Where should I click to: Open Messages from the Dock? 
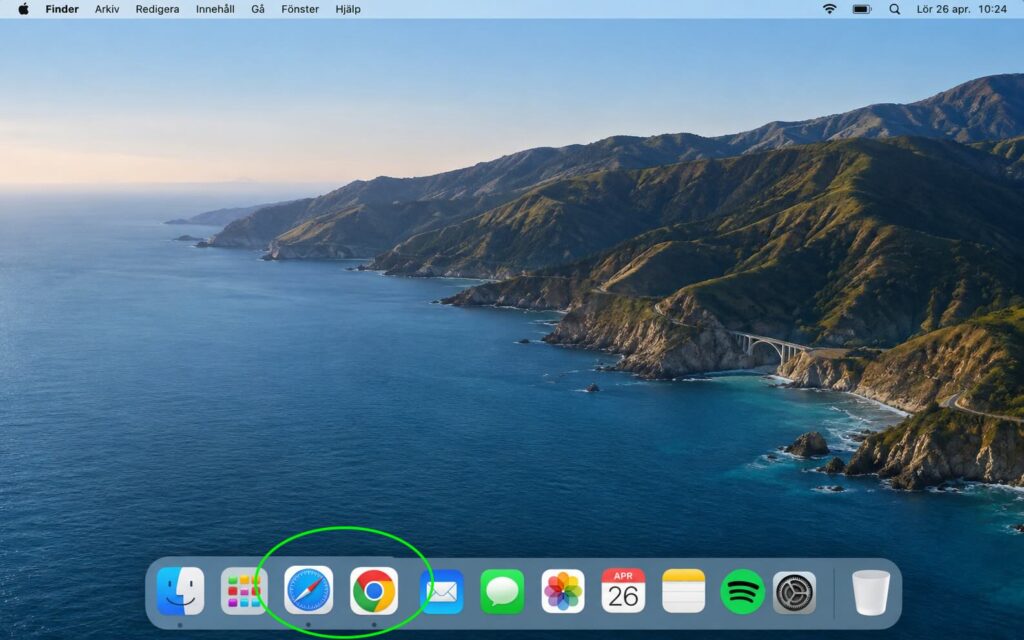click(502, 592)
